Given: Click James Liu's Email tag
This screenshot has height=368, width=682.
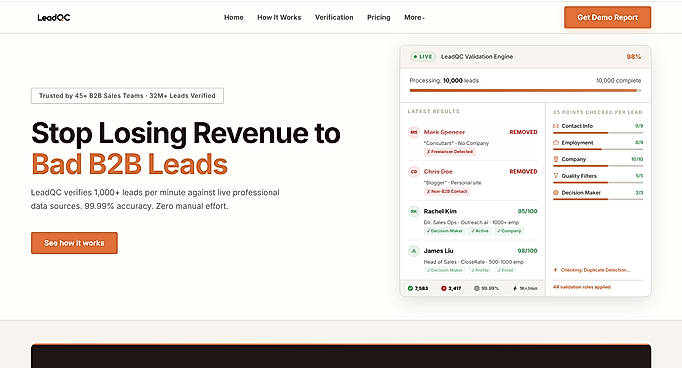Looking at the screenshot, I should (x=505, y=270).
